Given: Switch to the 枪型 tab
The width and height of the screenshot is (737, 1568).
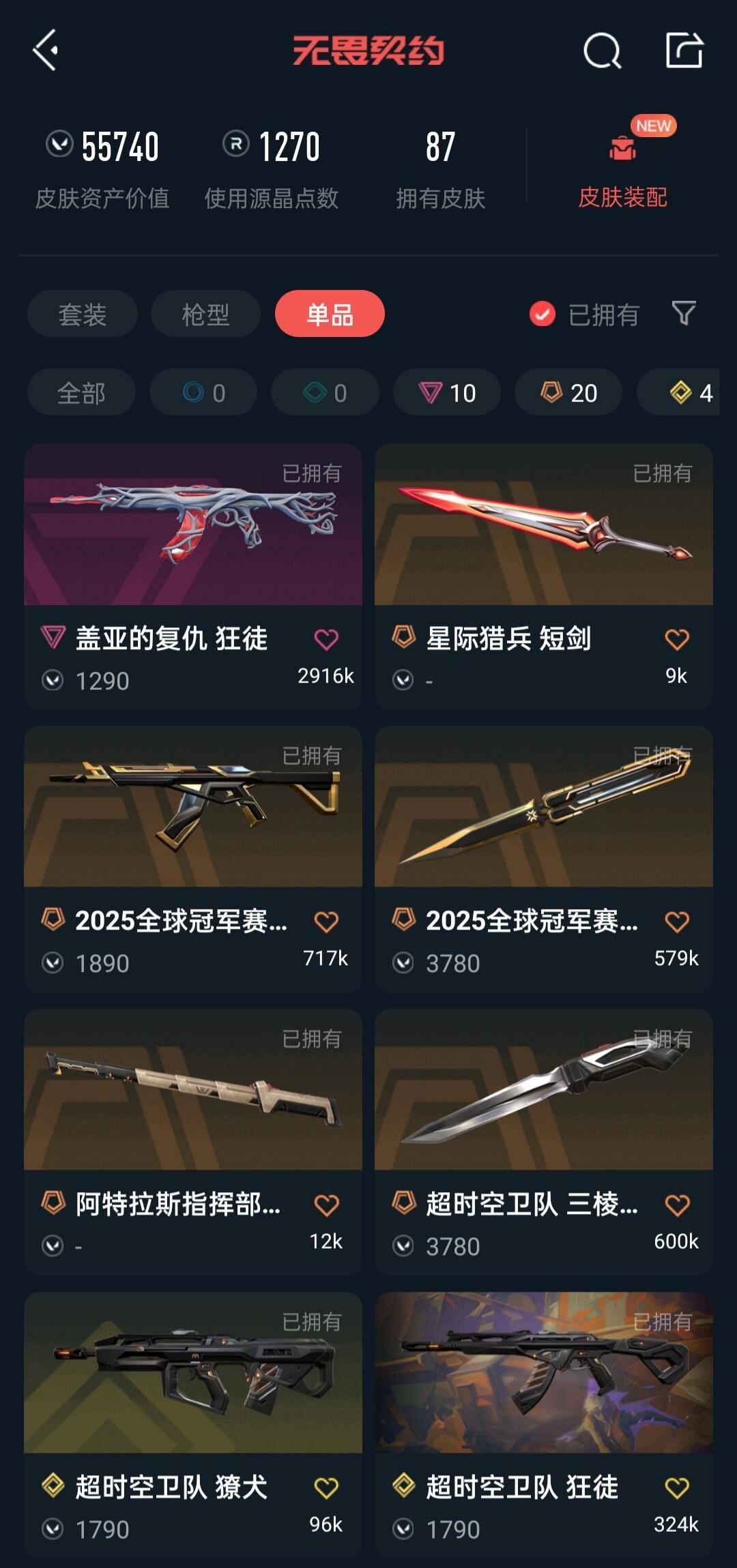Looking at the screenshot, I should [205, 314].
